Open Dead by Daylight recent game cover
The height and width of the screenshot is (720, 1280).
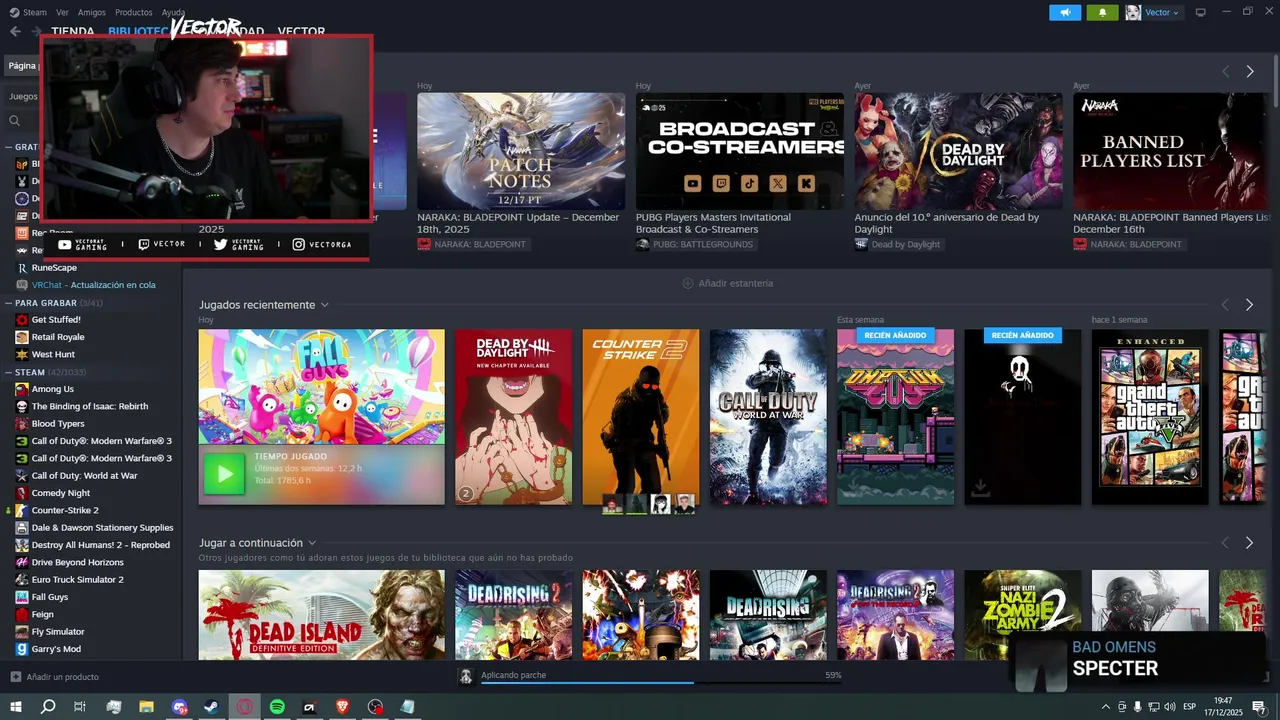[513, 417]
